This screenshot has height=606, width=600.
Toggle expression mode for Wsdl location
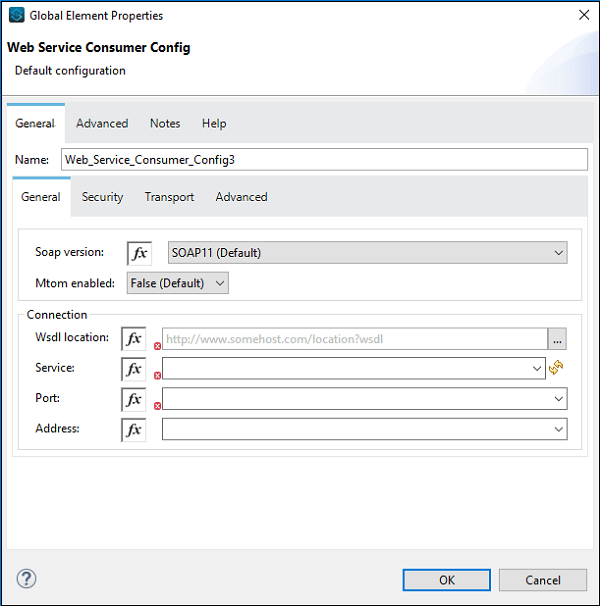133,339
